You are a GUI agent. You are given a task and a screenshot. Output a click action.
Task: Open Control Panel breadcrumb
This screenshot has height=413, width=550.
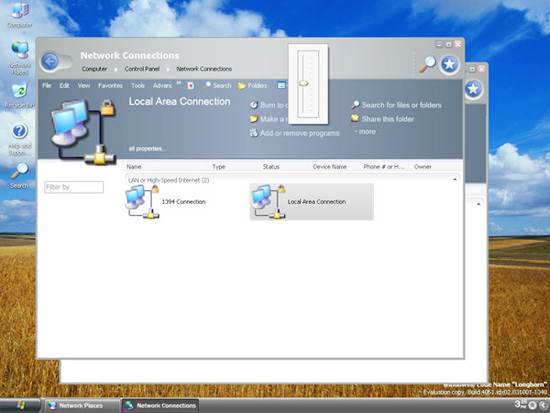[x=142, y=69]
